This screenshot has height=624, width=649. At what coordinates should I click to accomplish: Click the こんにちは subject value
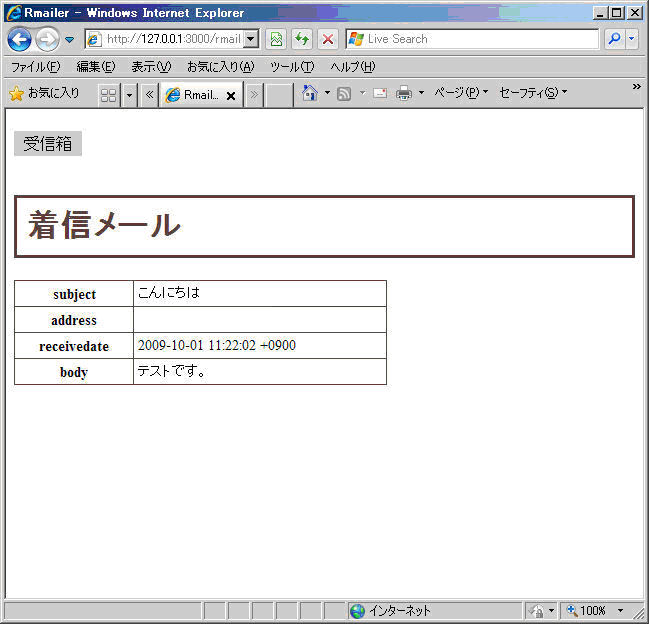pos(168,293)
